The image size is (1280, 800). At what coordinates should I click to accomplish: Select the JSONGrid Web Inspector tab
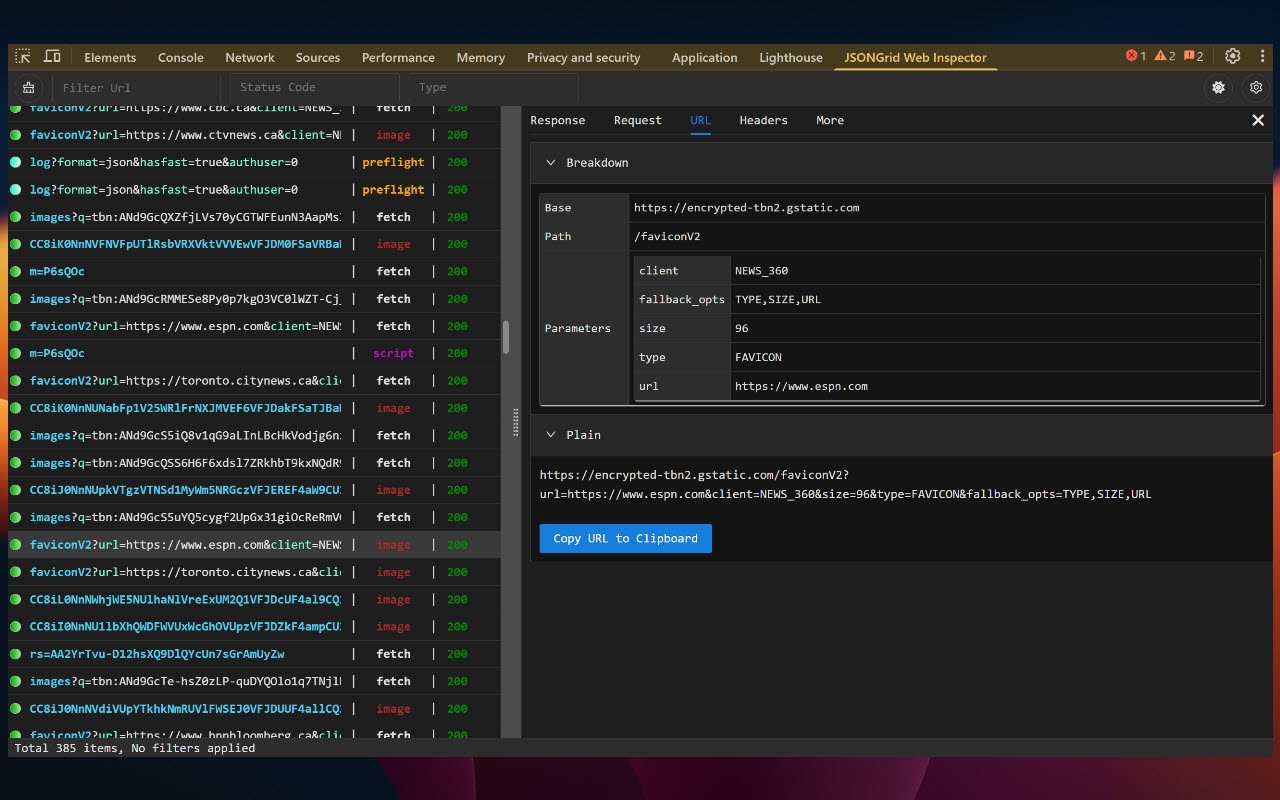coord(916,57)
